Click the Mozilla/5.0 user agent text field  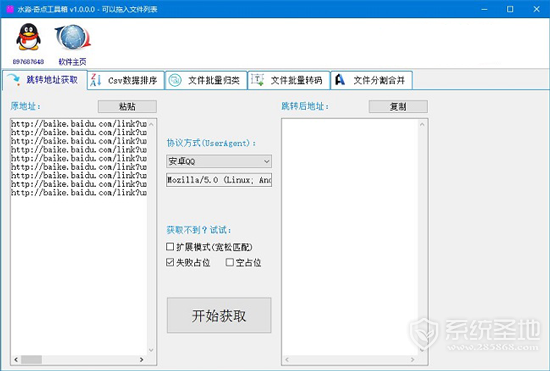coord(219,180)
